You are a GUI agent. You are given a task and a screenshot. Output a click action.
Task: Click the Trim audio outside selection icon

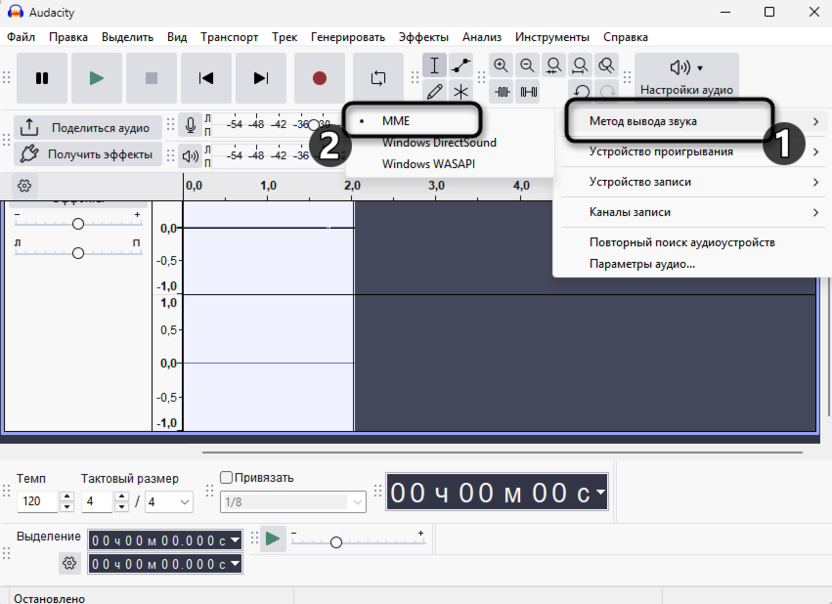click(502, 92)
